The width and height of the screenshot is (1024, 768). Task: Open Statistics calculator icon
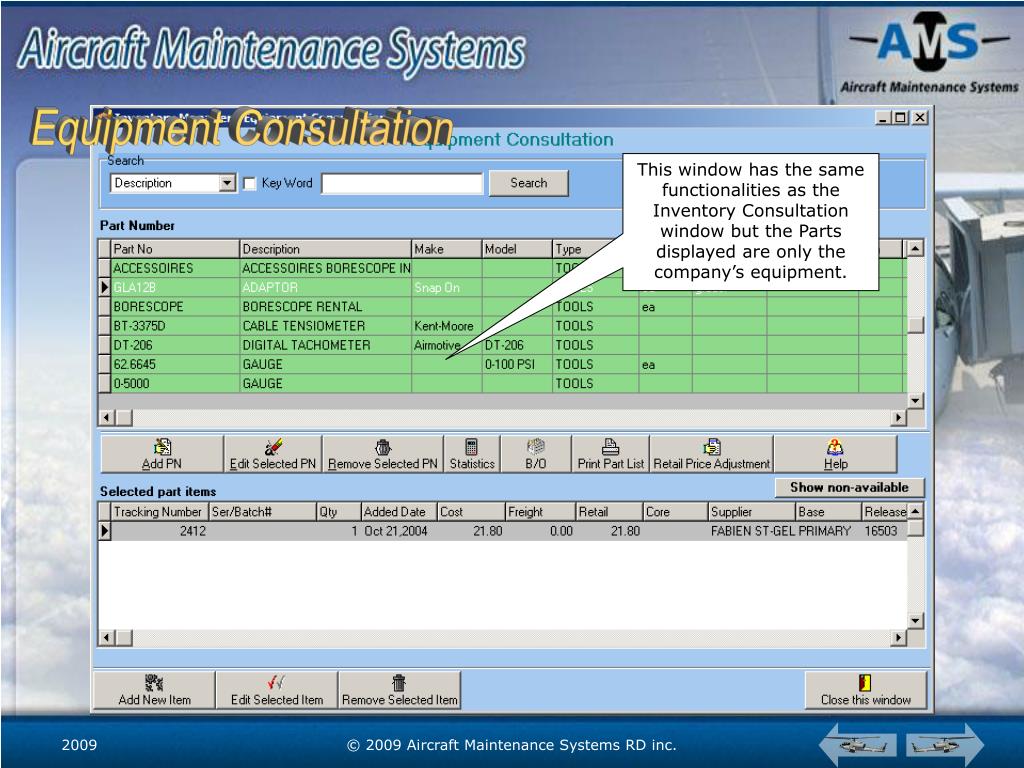tap(471, 447)
